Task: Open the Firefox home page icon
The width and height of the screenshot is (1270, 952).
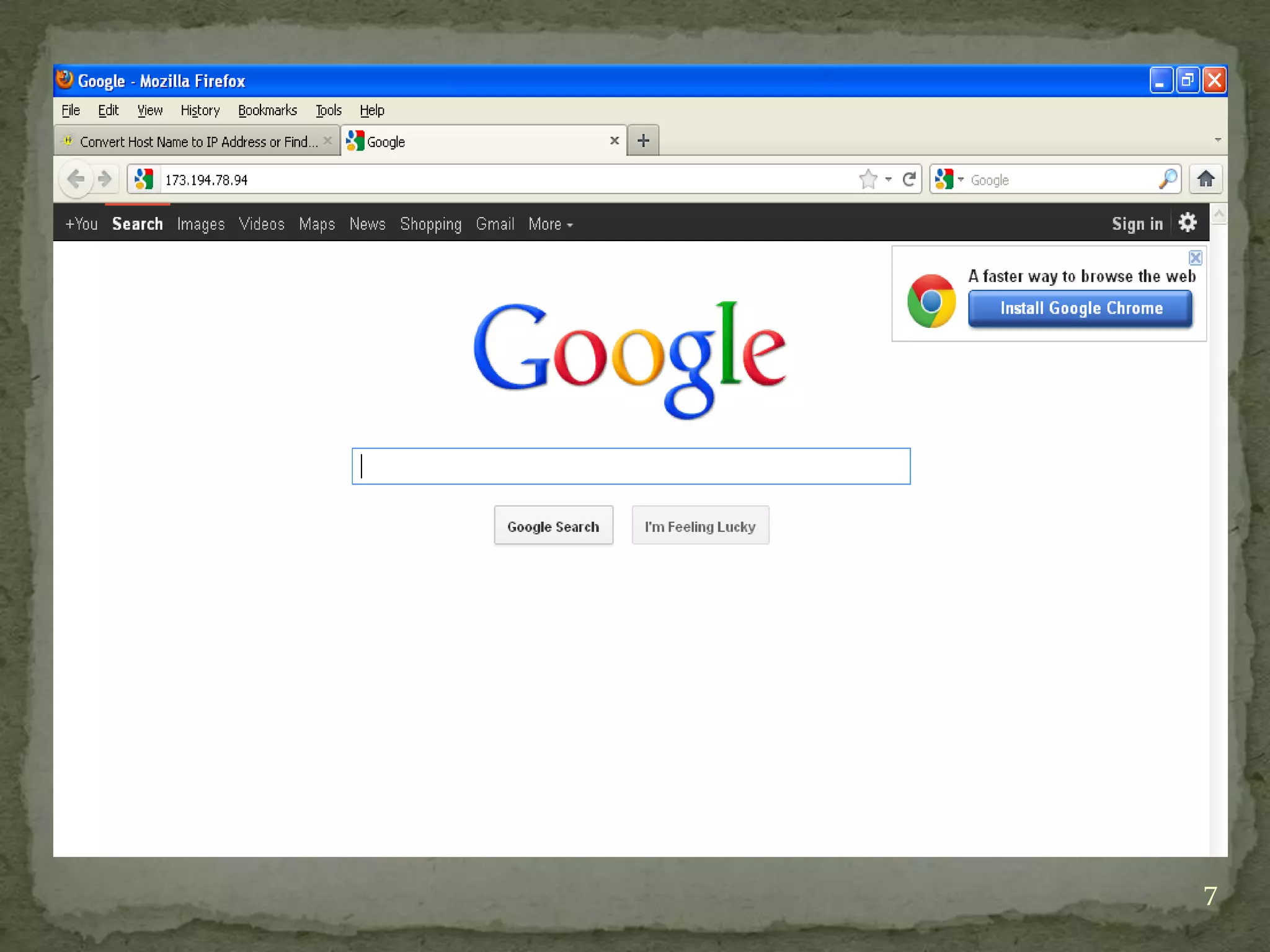Action: pyautogui.click(x=1206, y=179)
